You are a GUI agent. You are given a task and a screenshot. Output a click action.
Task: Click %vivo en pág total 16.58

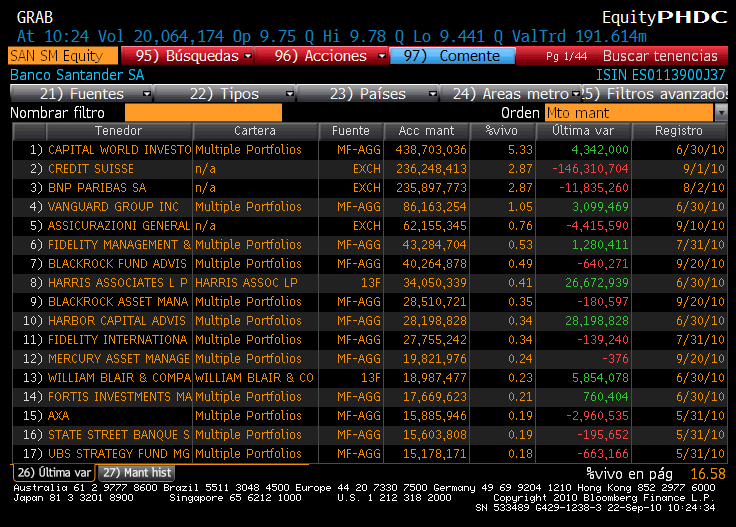coord(708,474)
